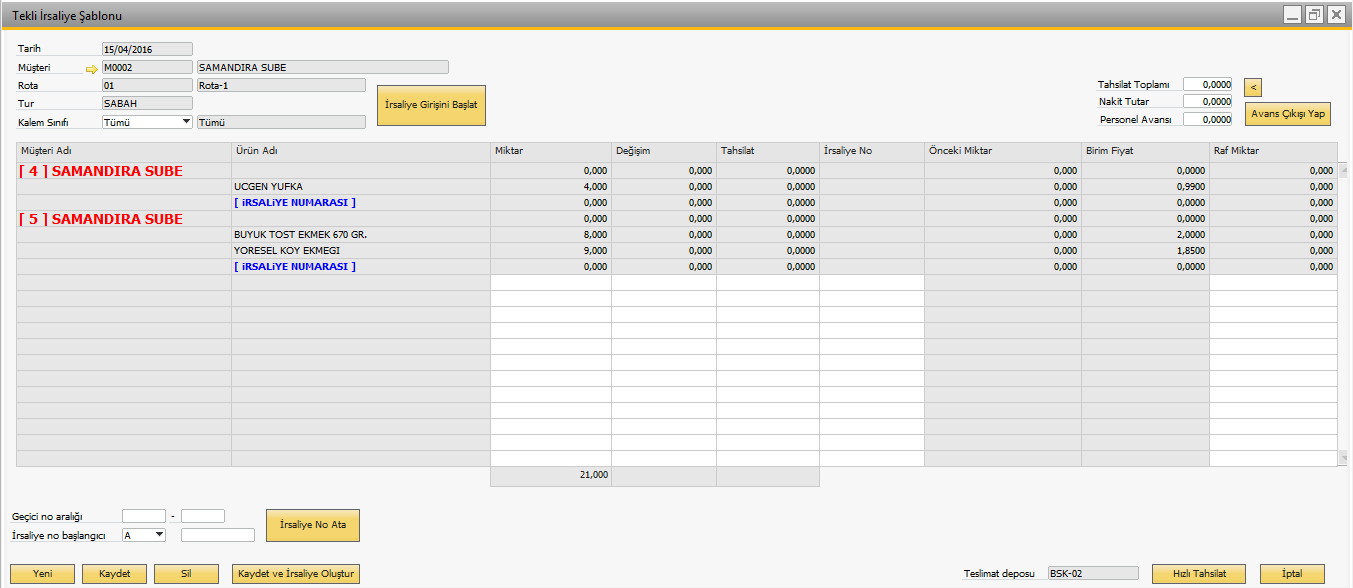Click Kaydet ve İrsaliye Oluştur button
This screenshot has height=588, width=1353.
(295, 574)
